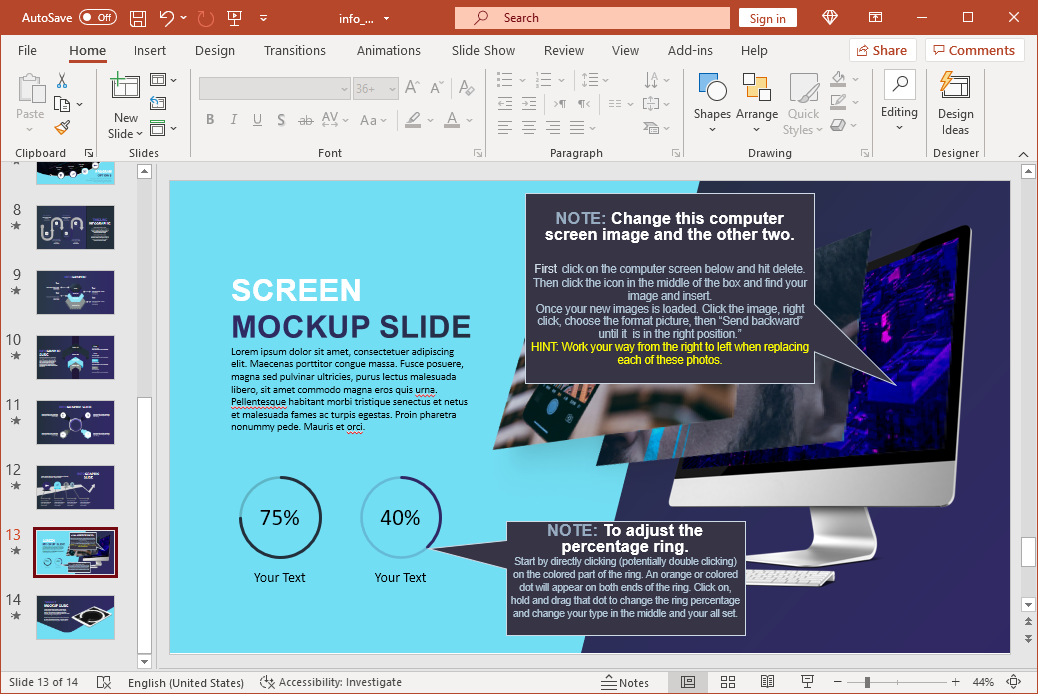The image size is (1038, 694).
Task: Start Slide Show from status bar icon
Action: click(808, 682)
